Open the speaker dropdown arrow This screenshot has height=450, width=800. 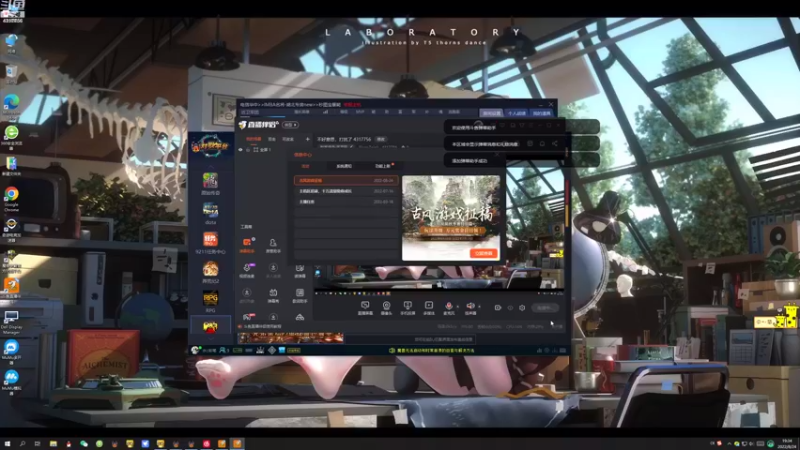479,307
